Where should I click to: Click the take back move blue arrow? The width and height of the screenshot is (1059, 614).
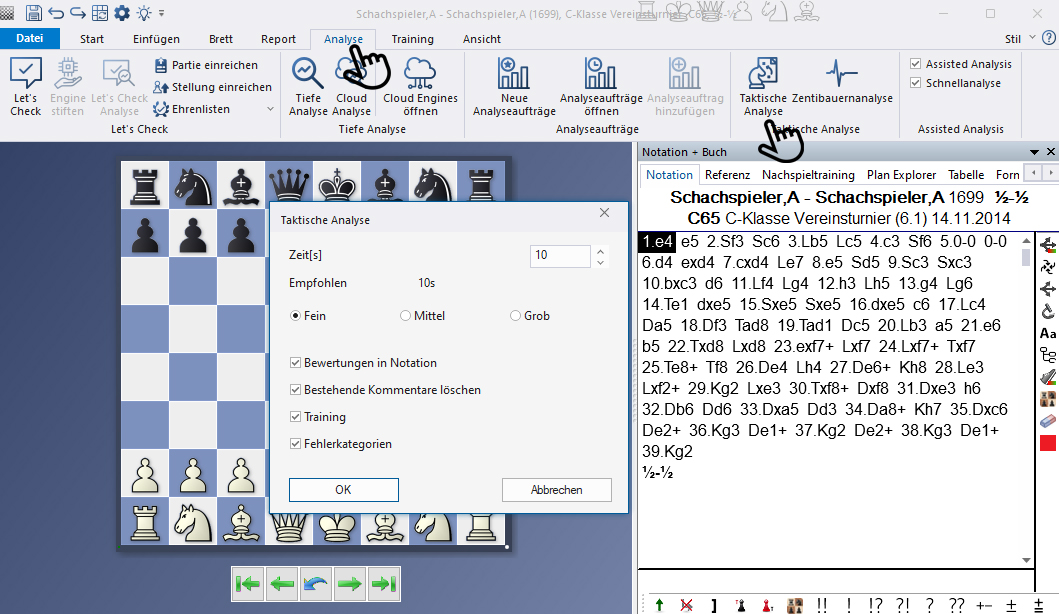[316, 584]
